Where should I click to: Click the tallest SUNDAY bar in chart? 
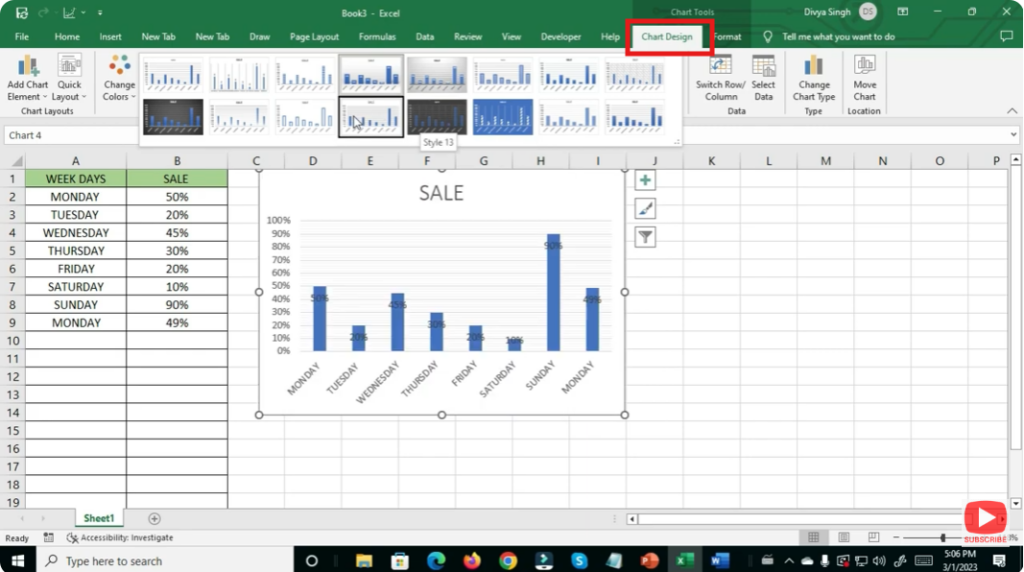tap(553, 293)
